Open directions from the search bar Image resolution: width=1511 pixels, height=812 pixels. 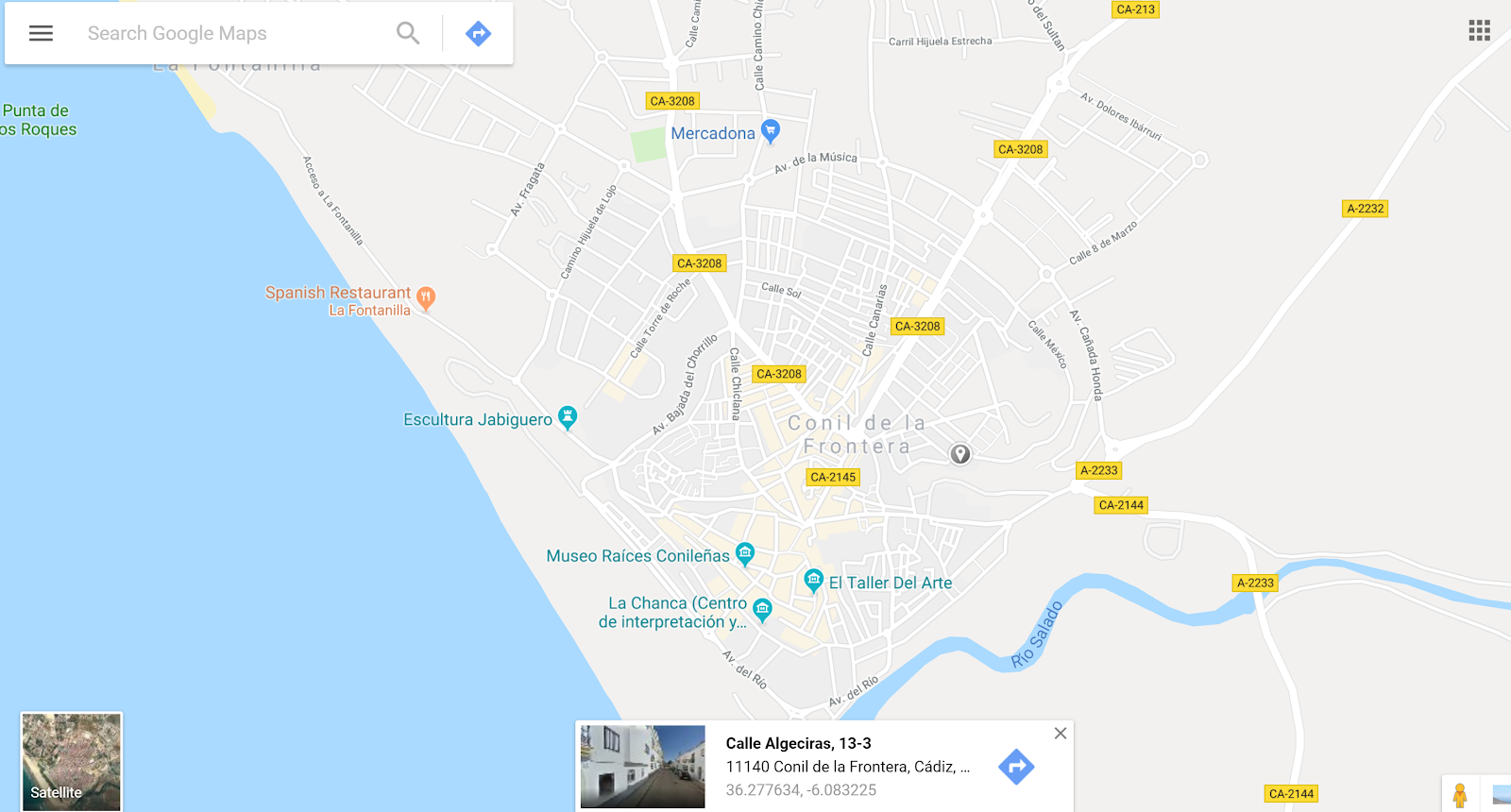(x=479, y=34)
